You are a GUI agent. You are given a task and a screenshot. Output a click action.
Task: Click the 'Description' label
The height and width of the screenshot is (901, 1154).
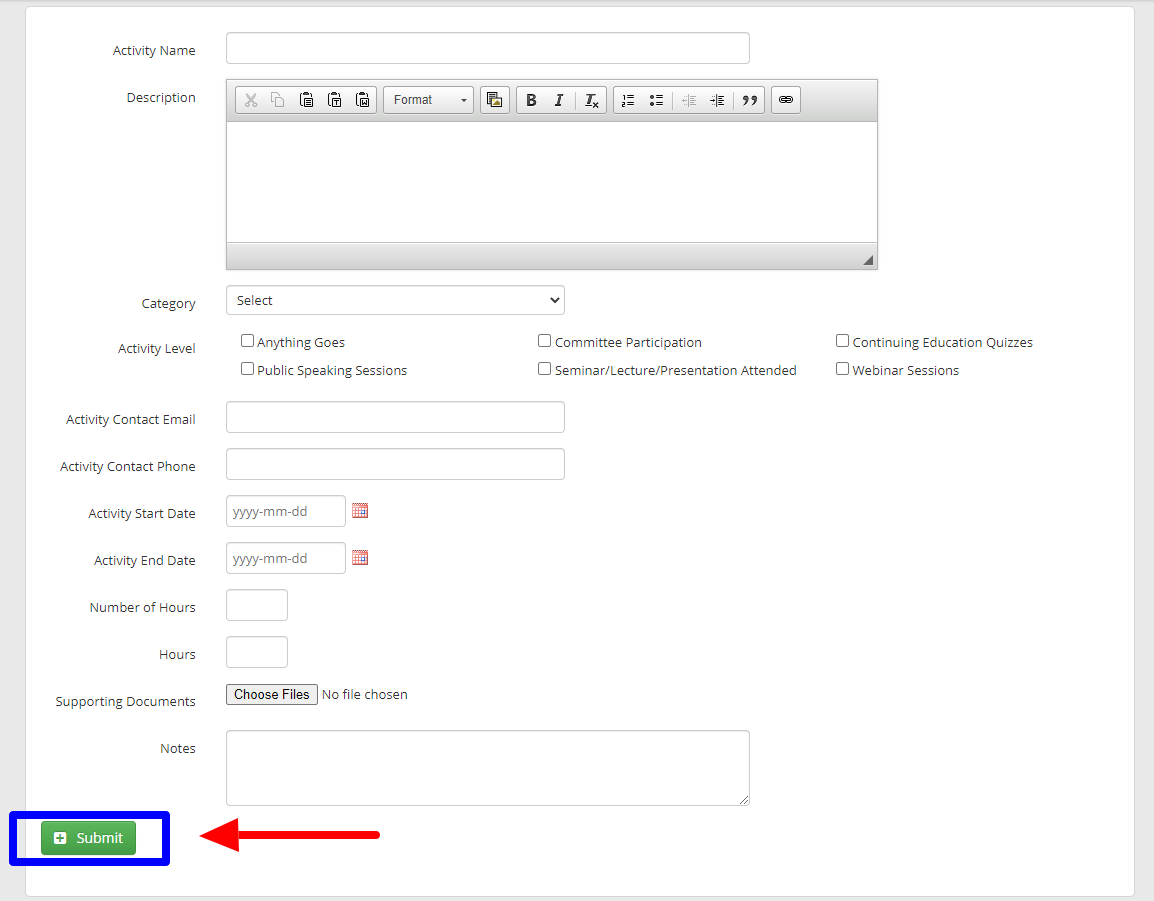click(x=161, y=97)
